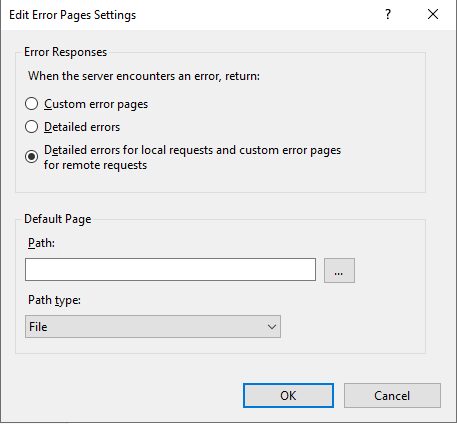This screenshot has height=424, width=457.
Task: Click the Error Responses group heading
Action: pos(66,52)
